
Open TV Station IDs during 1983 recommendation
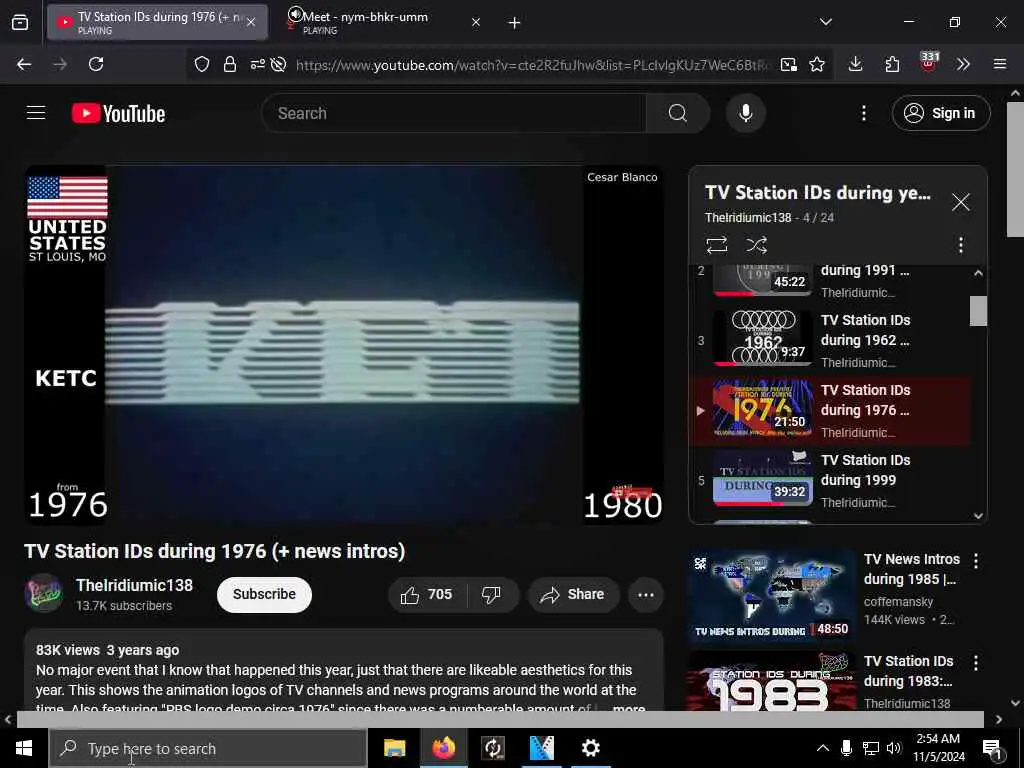click(771, 680)
